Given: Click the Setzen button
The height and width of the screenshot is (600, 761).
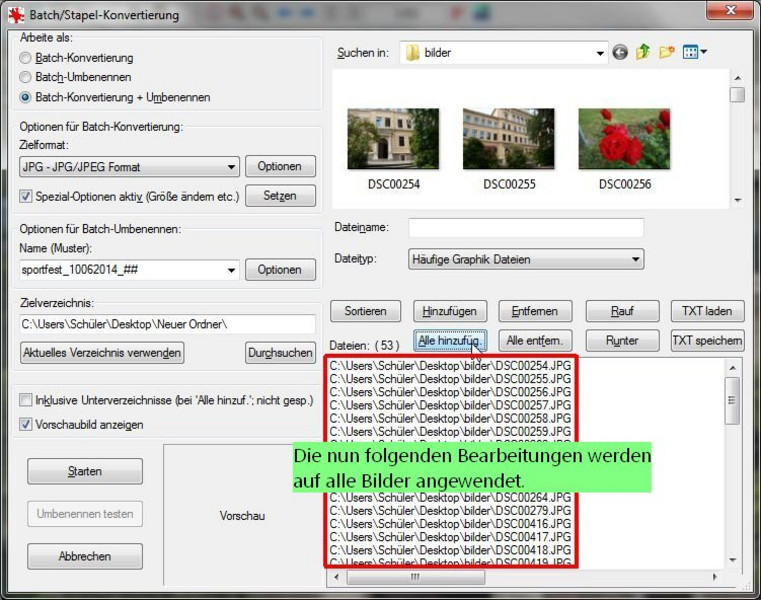Looking at the screenshot, I should pyautogui.click(x=280, y=196).
